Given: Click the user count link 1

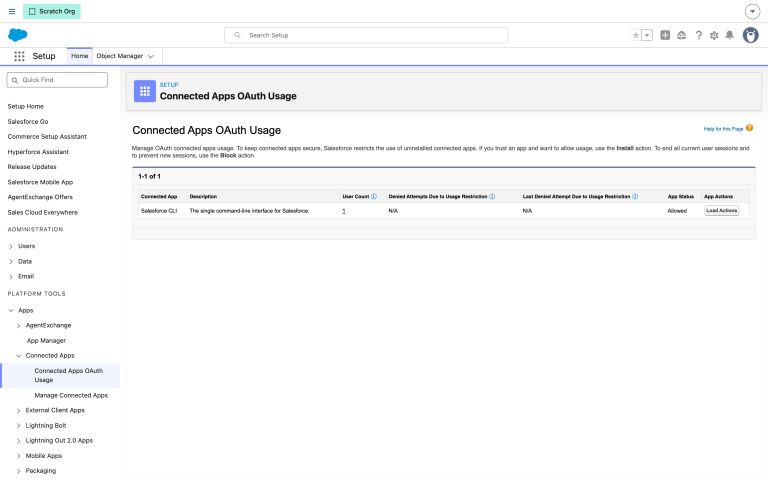Looking at the screenshot, I should coord(344,211).
